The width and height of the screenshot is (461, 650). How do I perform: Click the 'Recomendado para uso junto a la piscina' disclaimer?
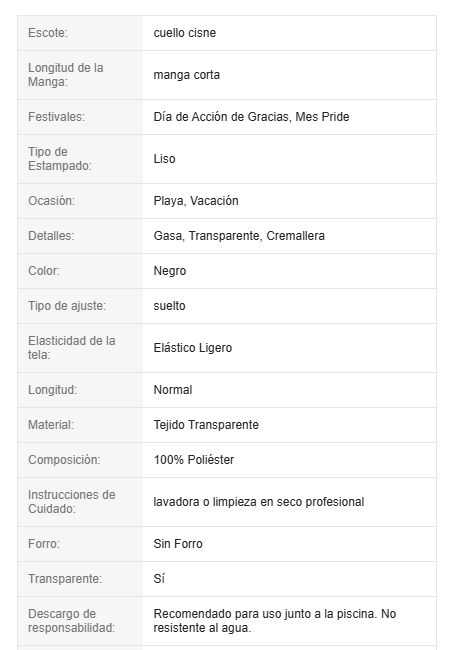coord(274,621)
